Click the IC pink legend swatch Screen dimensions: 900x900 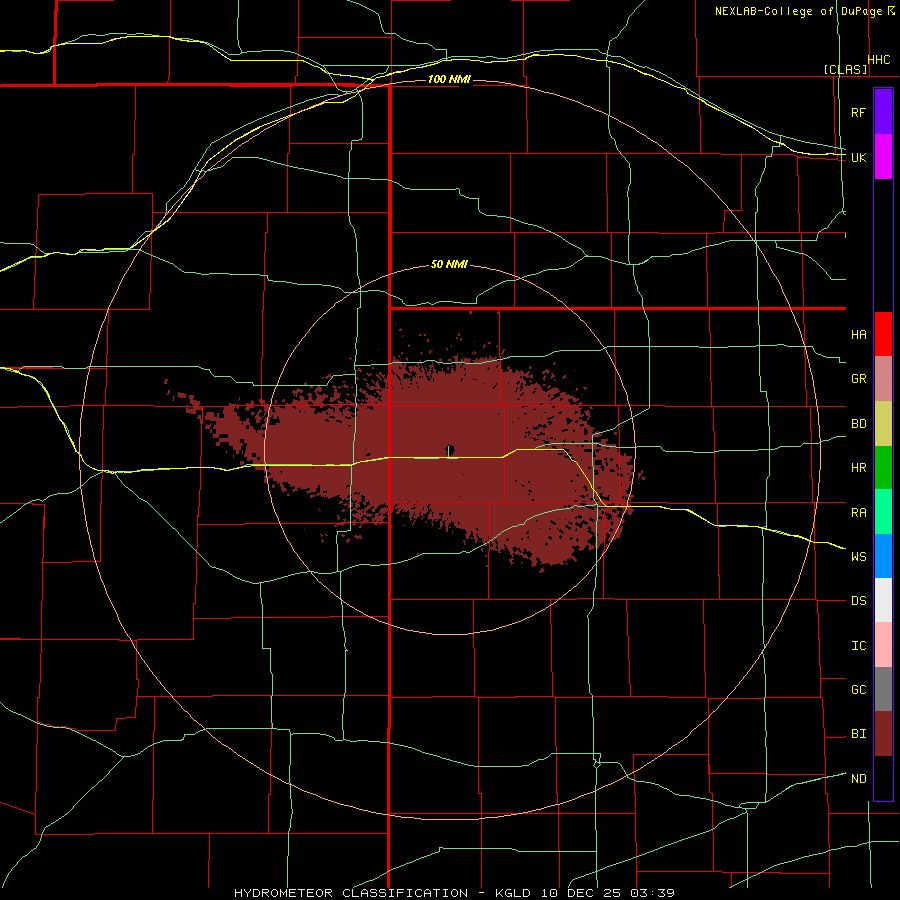click(x=883, y=645)
